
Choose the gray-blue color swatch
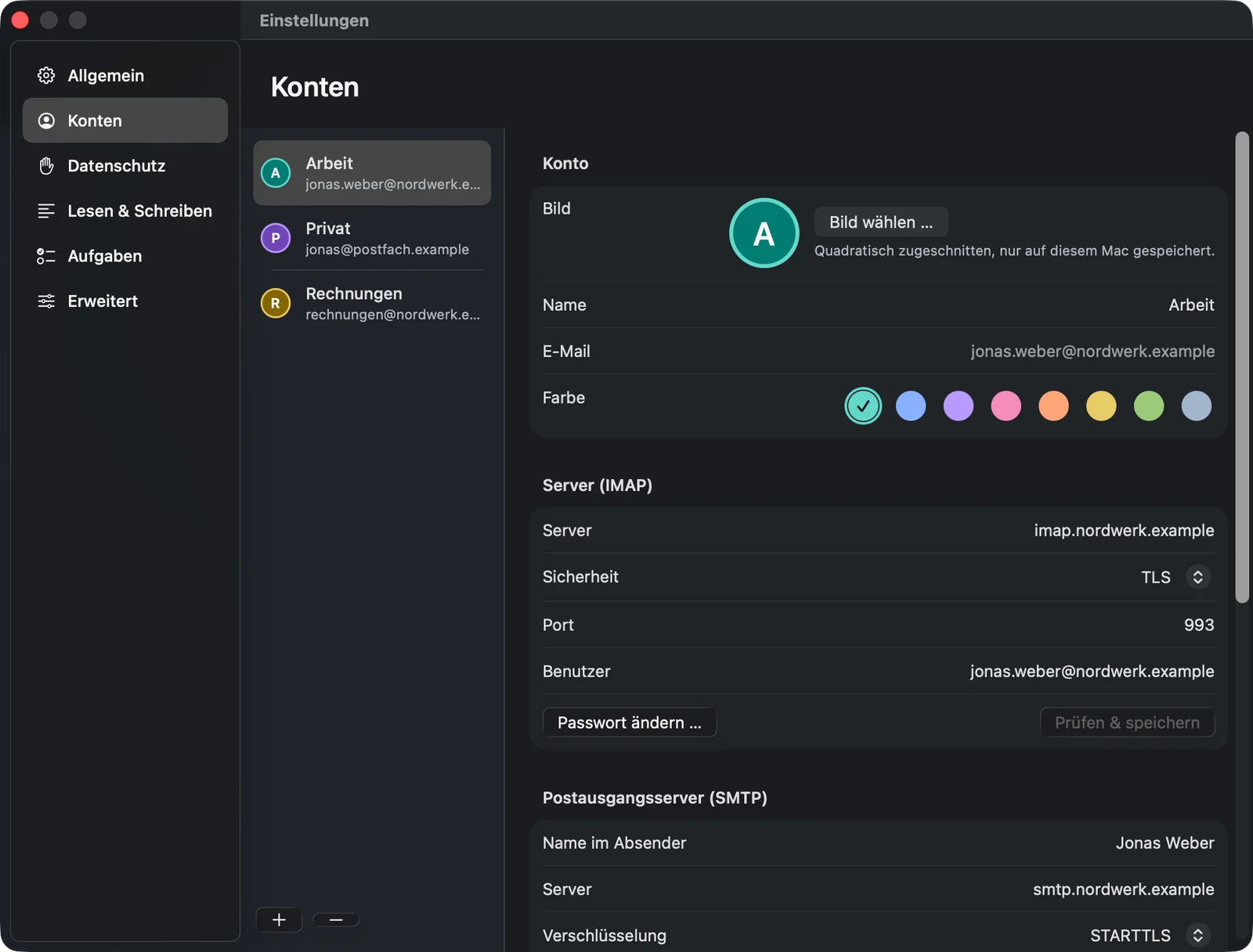click(1197, 406)
